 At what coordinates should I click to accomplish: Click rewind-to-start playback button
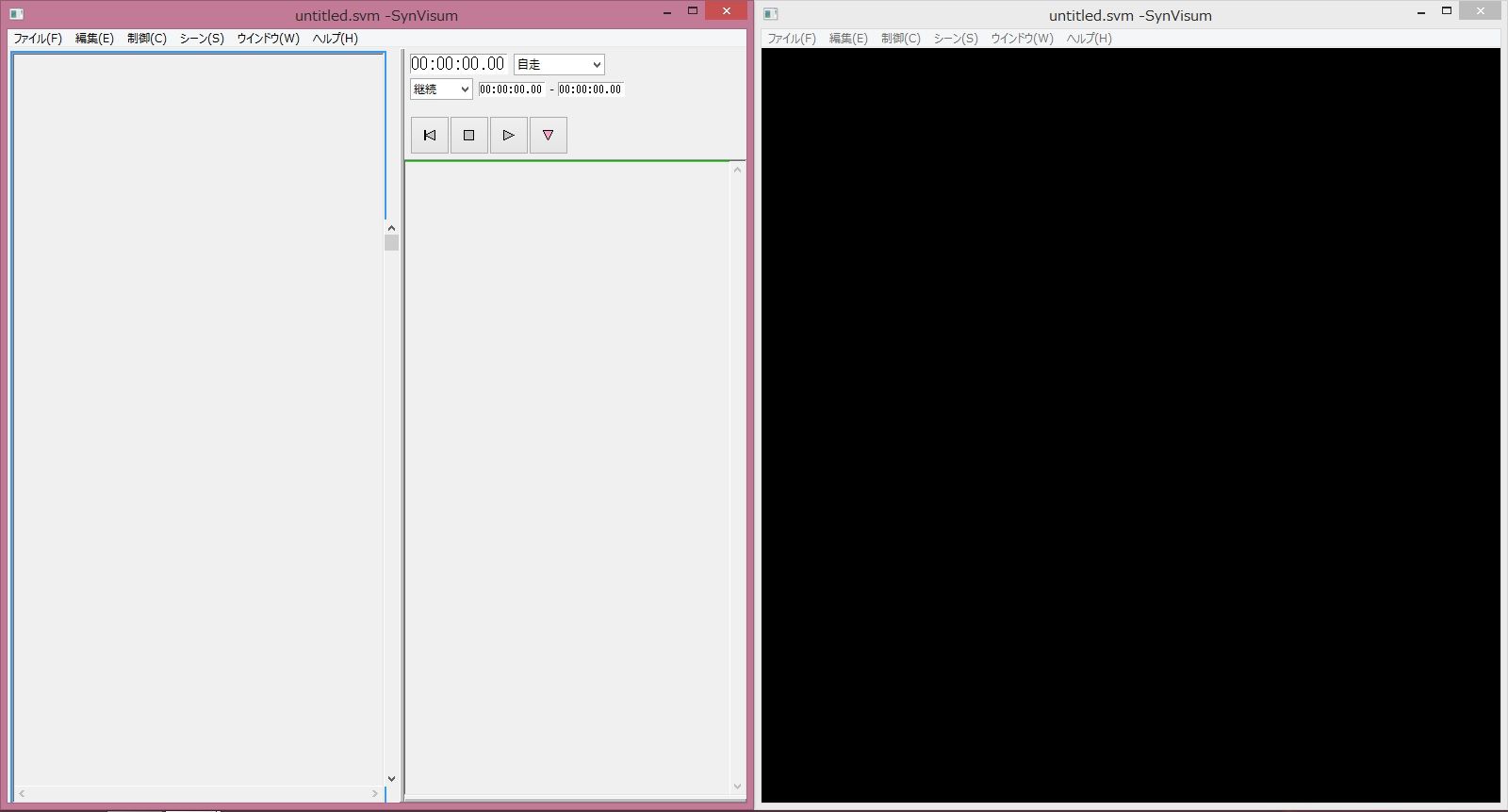(430, 135)
